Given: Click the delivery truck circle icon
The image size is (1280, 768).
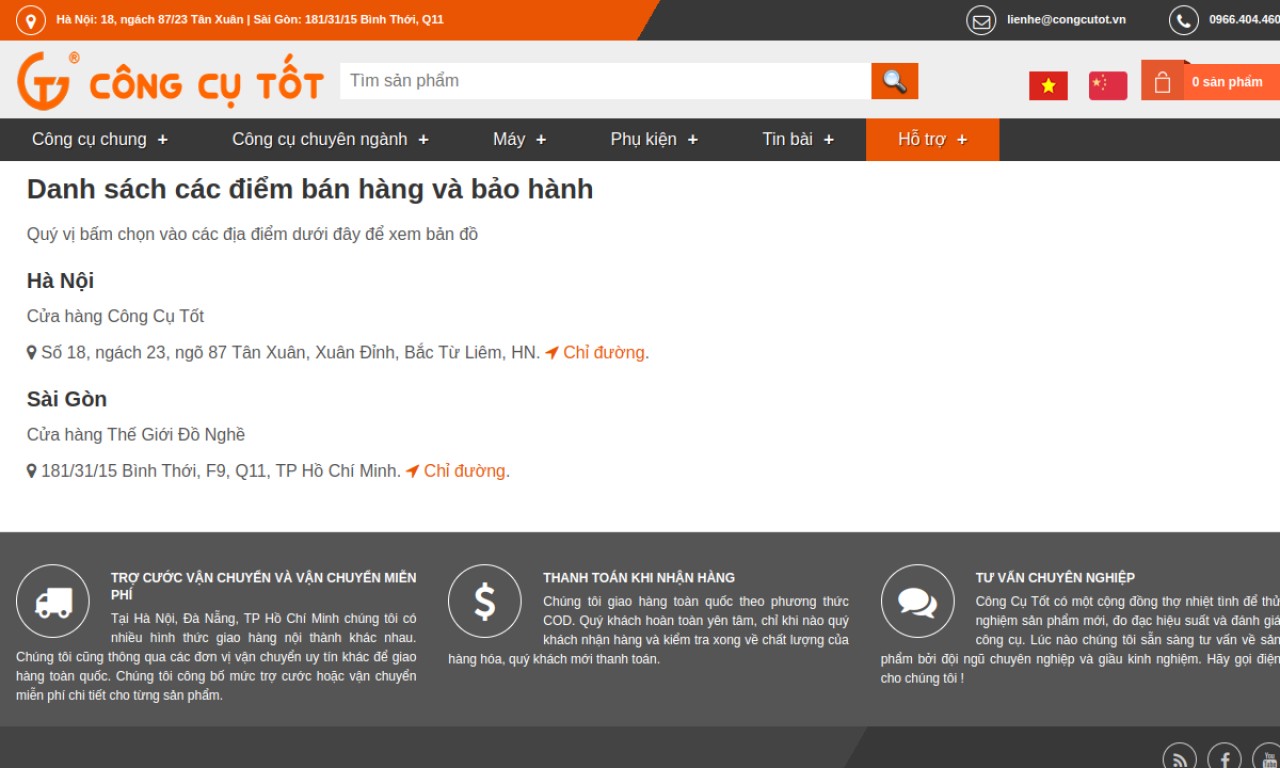Looking at the screenshot, I should pos(53,601).
